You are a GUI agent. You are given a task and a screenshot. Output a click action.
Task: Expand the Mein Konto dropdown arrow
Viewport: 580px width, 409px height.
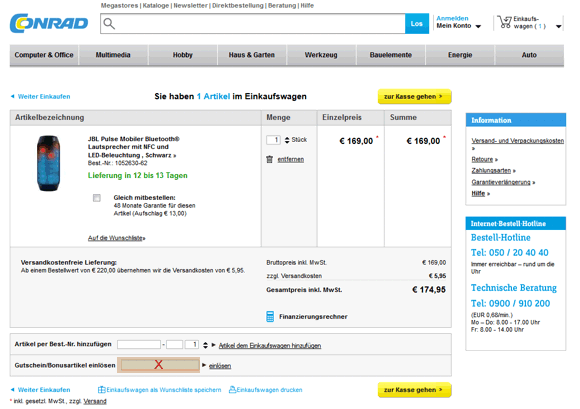point(478,26)
